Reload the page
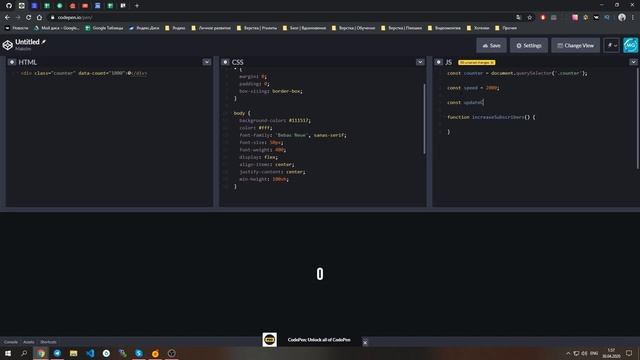Viewport: 640px width, 360px height. point(29,18)
